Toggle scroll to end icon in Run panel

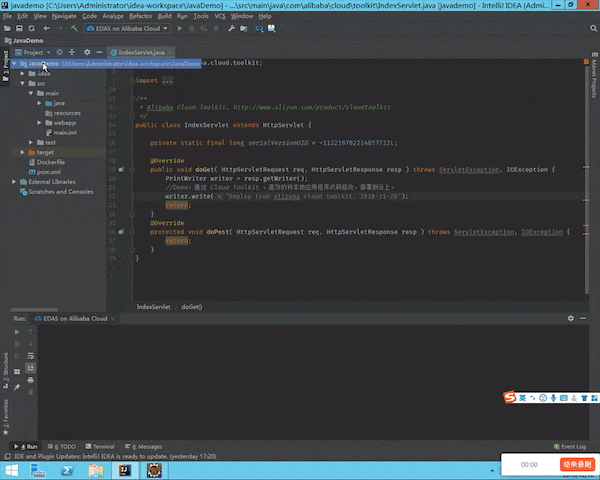click(31, 368)
